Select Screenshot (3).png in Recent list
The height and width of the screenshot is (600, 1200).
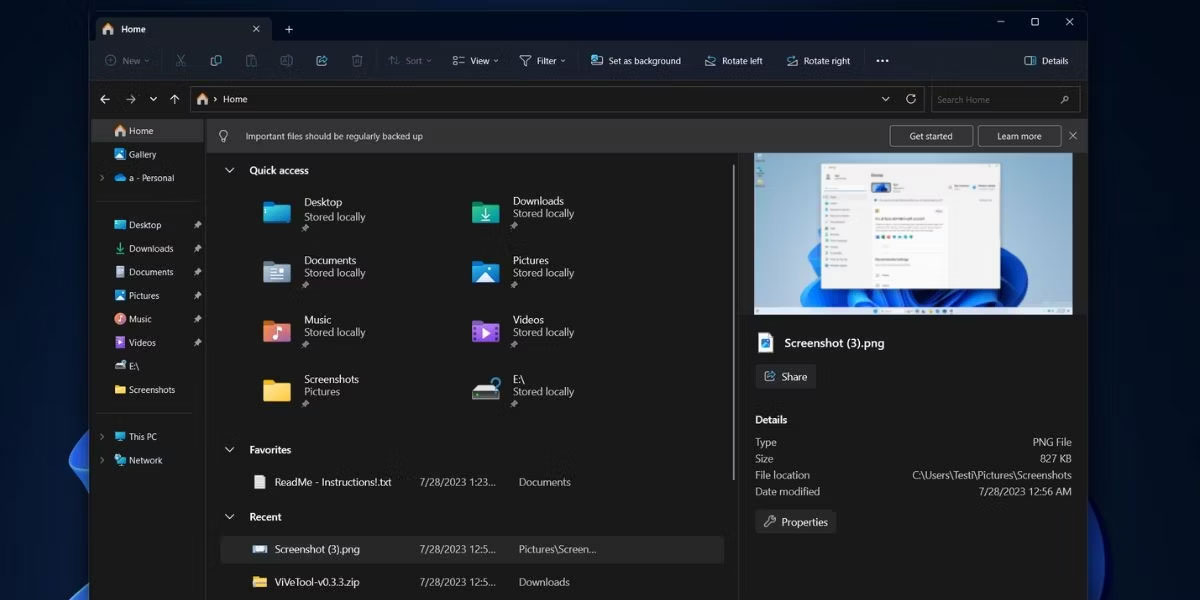472,549
